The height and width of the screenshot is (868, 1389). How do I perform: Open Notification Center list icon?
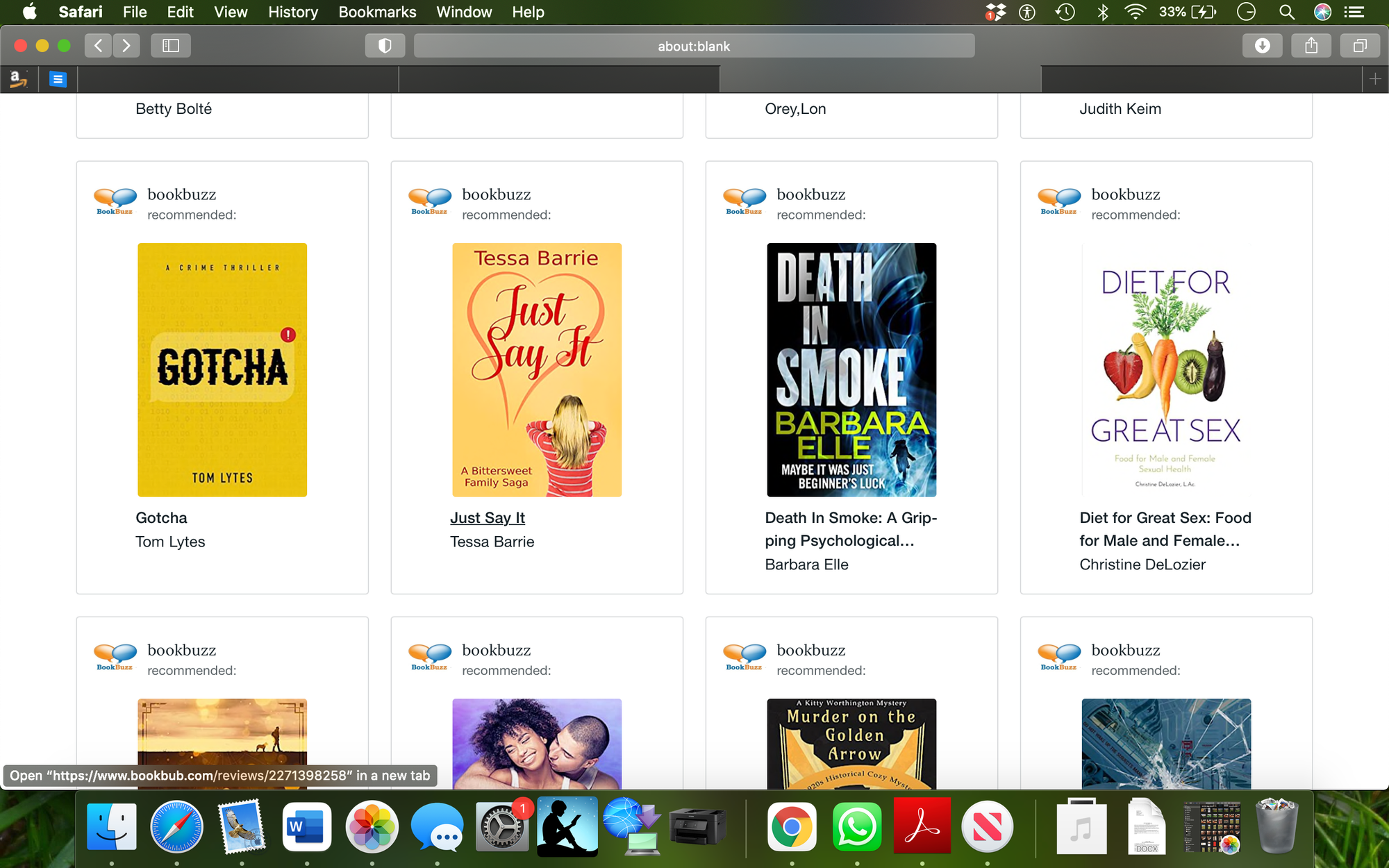click(1354, 12)
